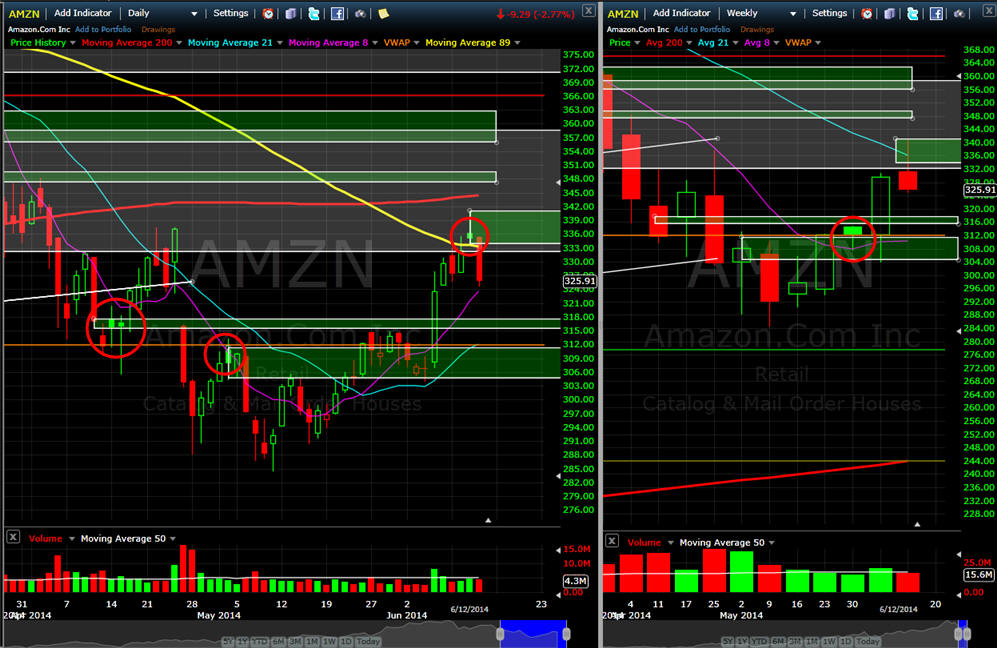Close the Daily chart window
997x648 pixels.
(x=589, y=11)
